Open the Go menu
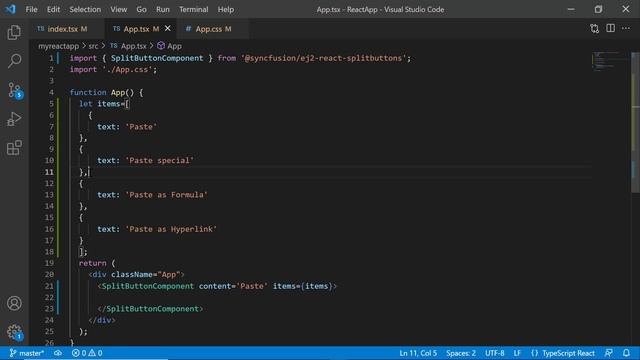Viewport: 640px width, 360px height. 141,9
